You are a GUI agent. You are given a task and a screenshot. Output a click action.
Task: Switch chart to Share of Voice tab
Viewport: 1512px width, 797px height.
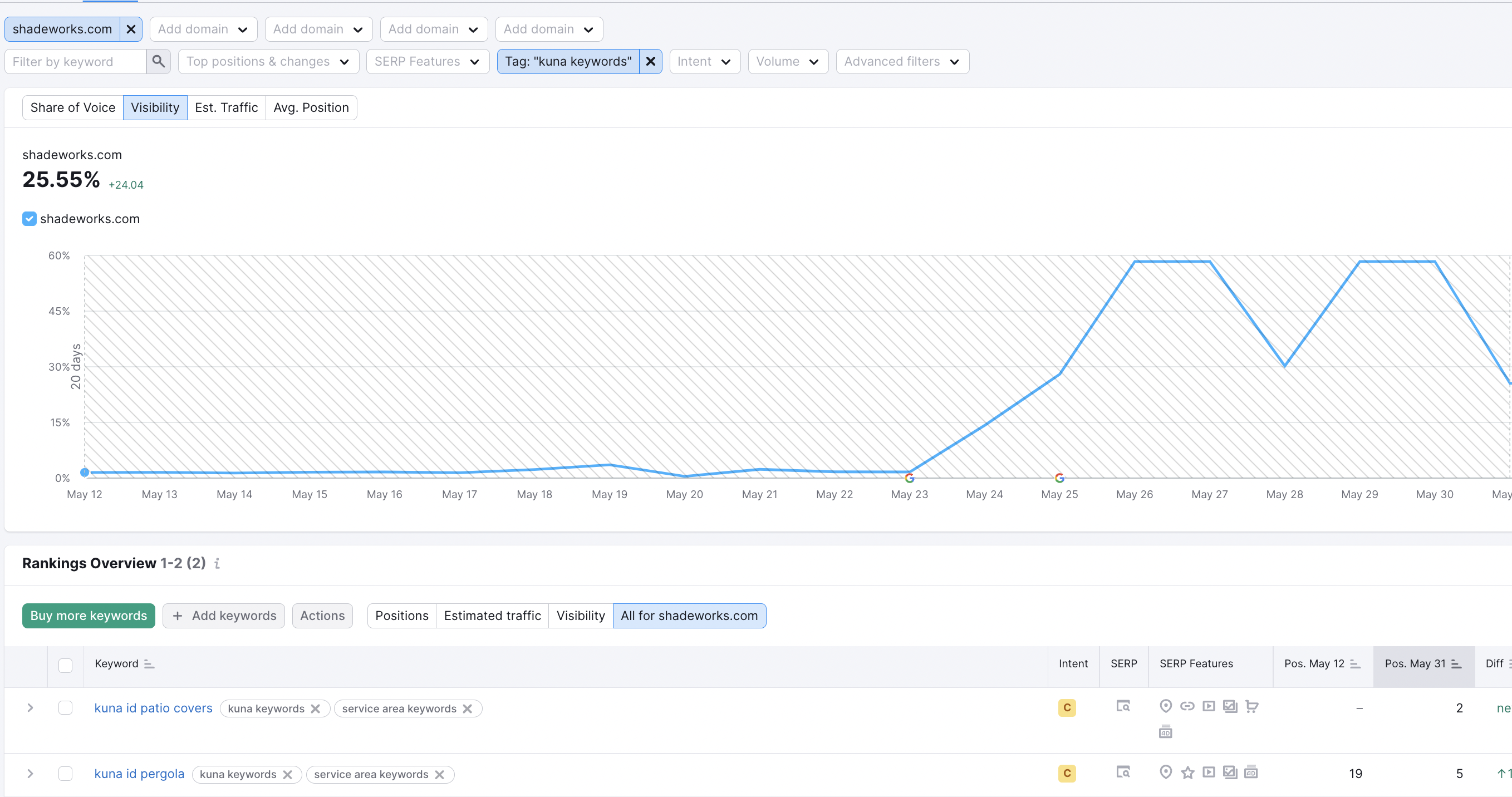pyautogui.click(x=73, y=107)
